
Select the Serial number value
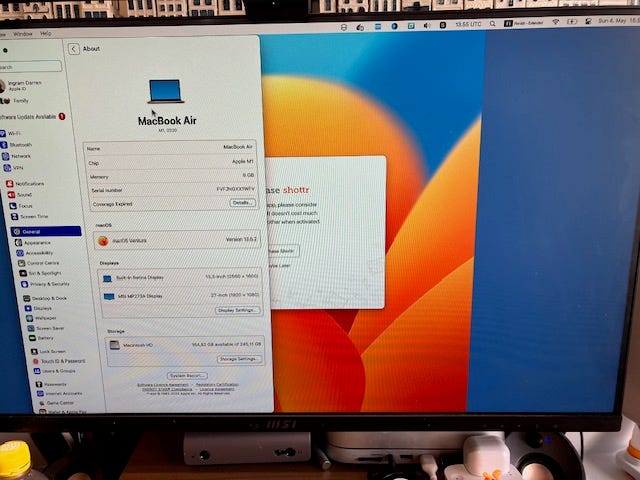[x=236, y=189]
